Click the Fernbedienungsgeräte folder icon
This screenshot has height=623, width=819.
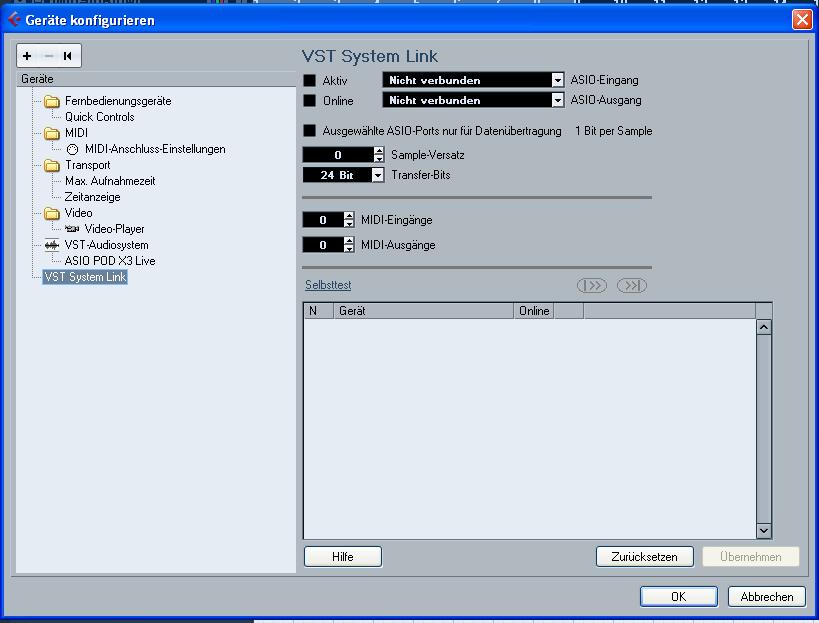point(52,101)
